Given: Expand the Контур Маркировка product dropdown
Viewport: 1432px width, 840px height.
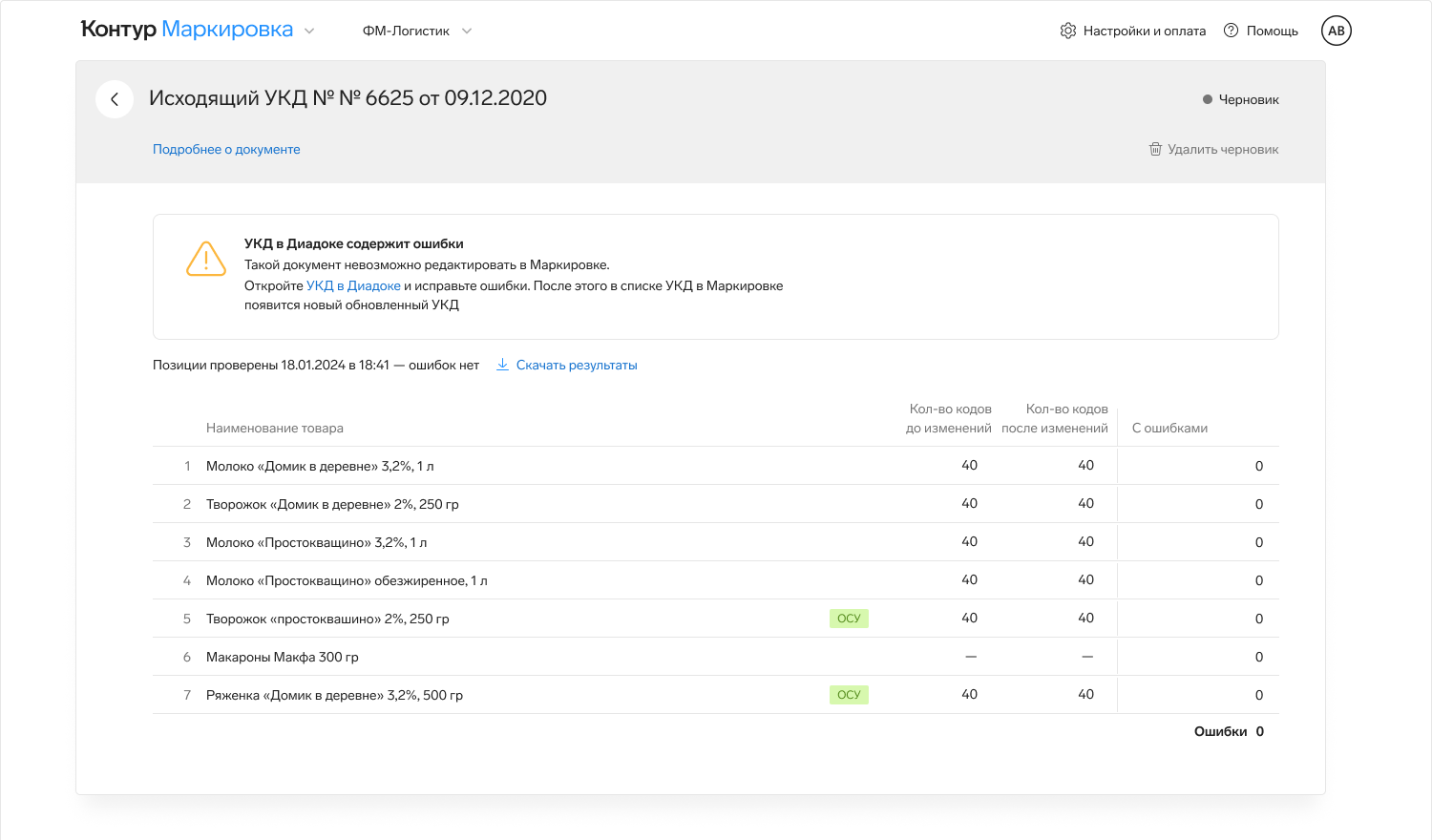Looking at the screenshot, I should [x=309, y=31].
